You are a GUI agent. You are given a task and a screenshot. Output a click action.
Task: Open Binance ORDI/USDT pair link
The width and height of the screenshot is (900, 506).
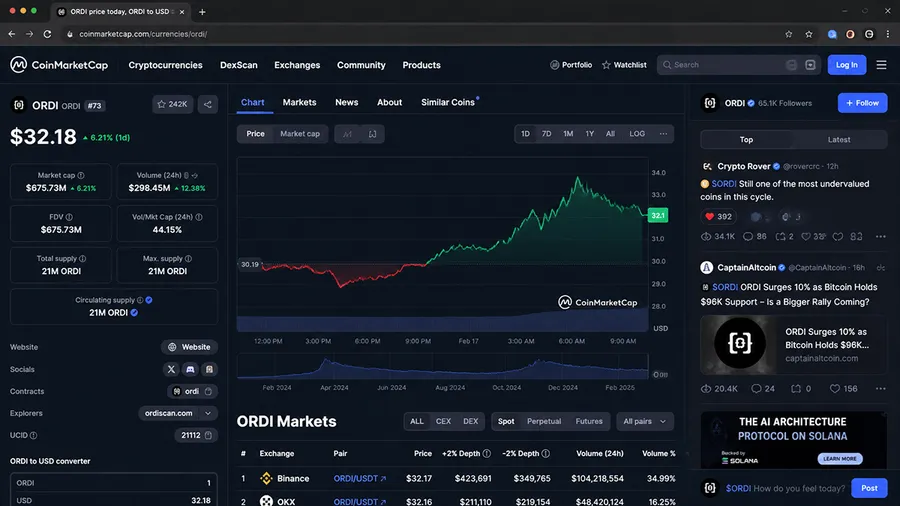[359, 478]
